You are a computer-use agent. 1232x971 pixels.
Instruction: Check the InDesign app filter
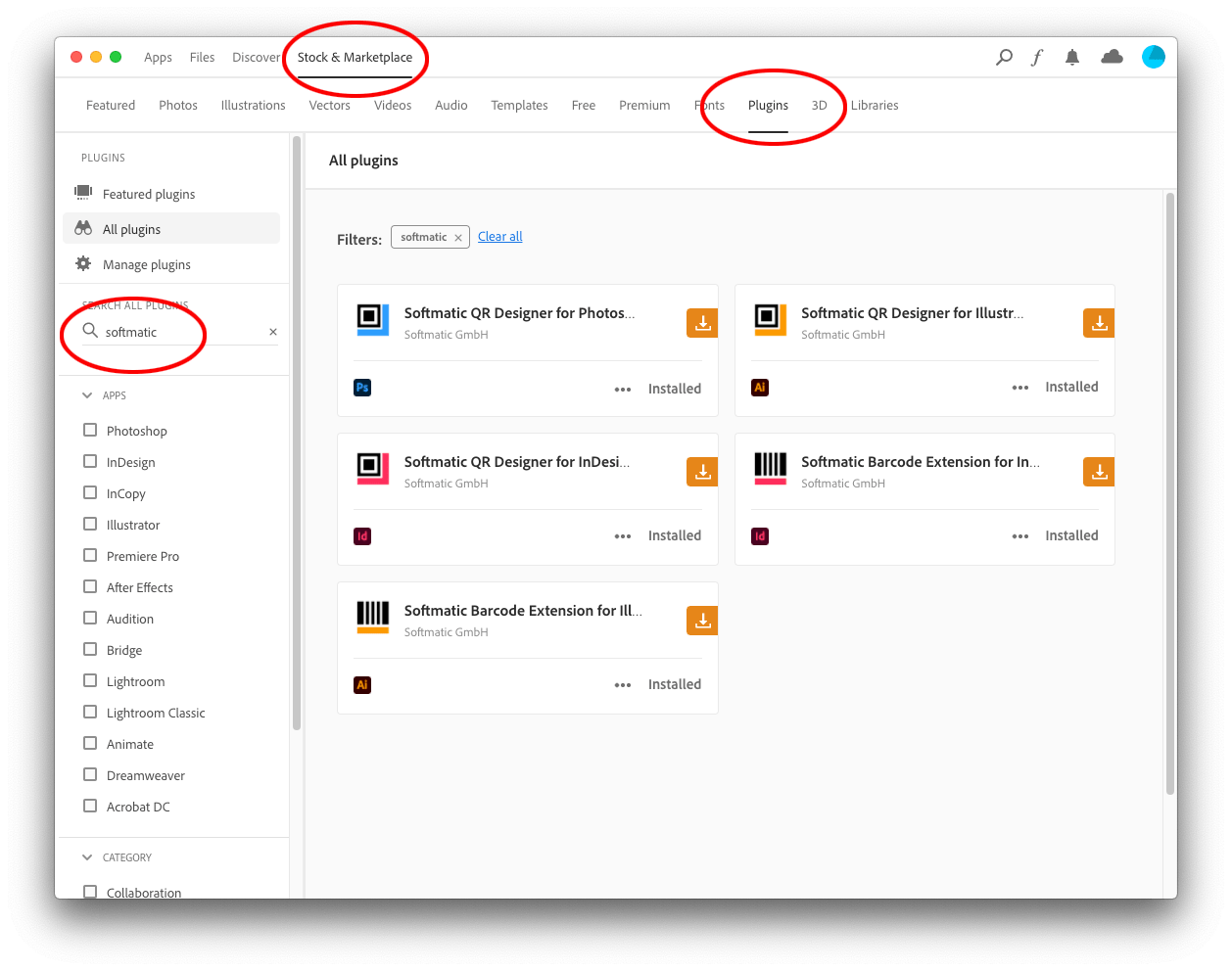point(90,461)
